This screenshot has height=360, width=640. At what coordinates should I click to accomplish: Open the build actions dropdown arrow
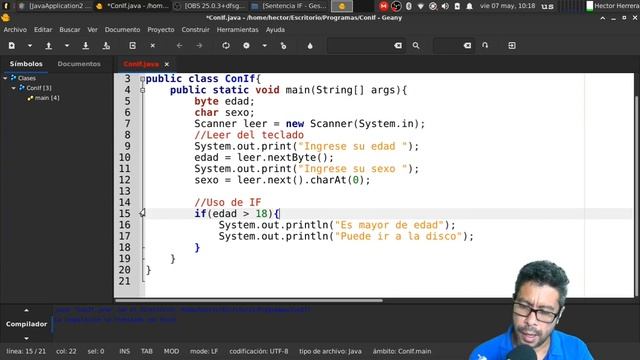264,46
